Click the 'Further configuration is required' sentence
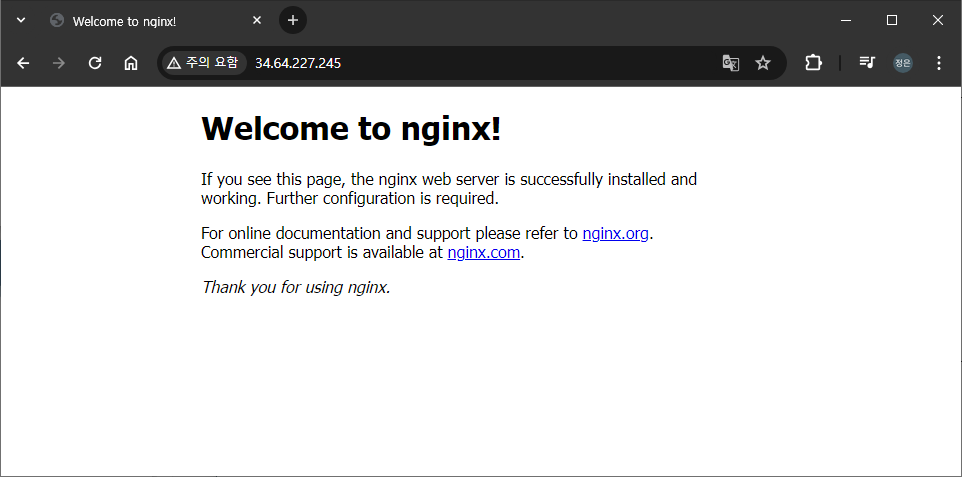This screenshot has height=477, width=962. tap(383, 199)
